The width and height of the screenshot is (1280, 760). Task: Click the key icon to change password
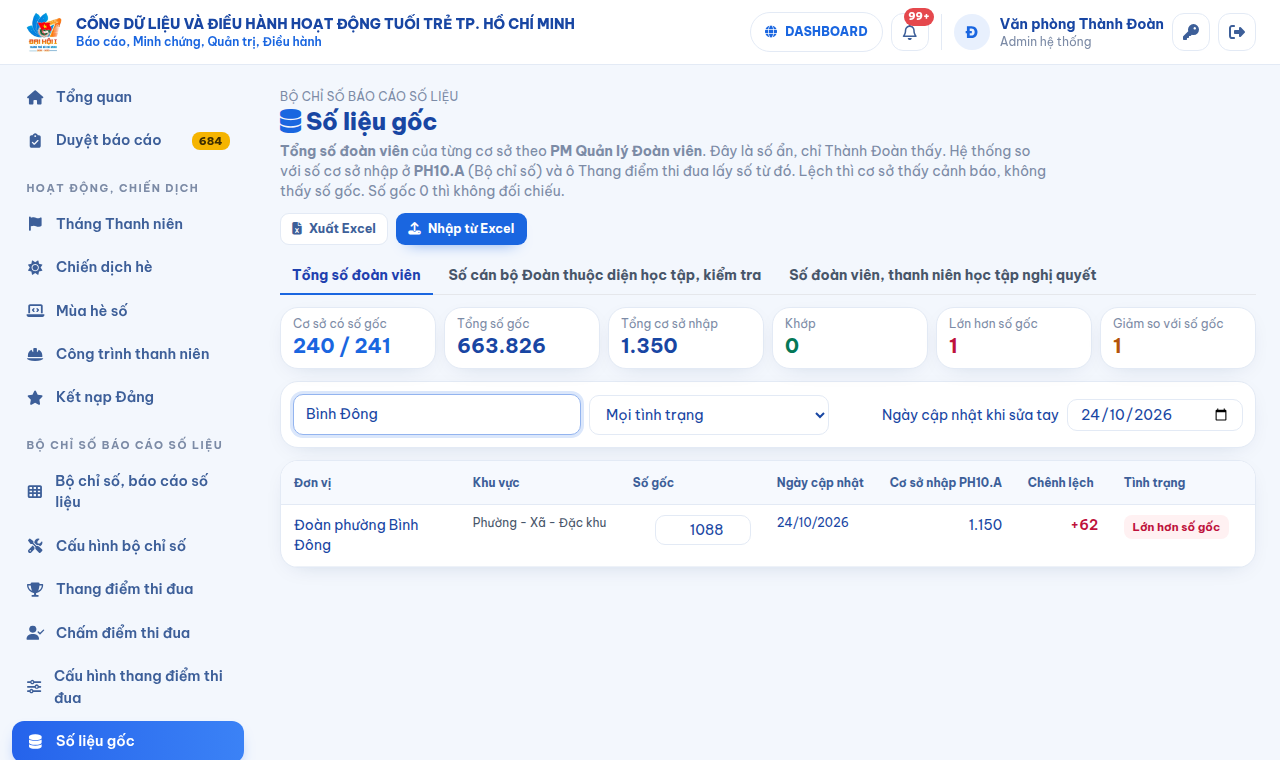[1191, 32]
